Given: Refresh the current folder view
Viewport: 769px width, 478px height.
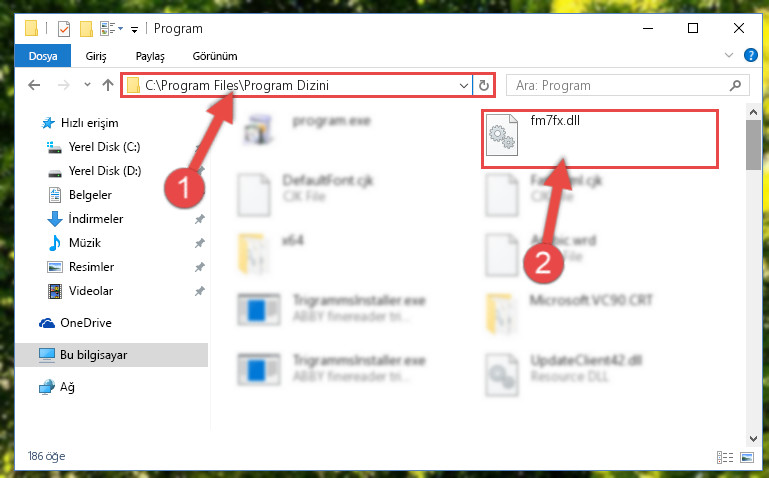Looking at the screenshot, I should [484, 85].
